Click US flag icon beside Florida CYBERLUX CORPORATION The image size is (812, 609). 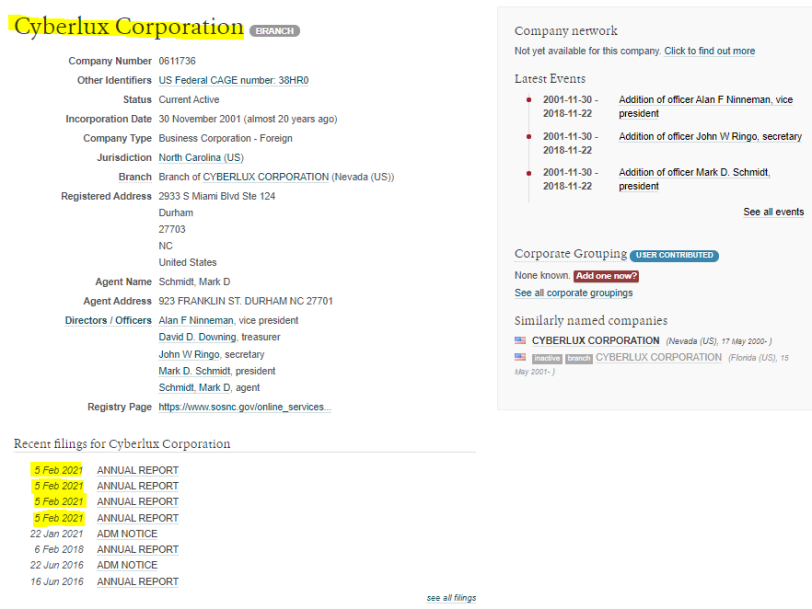click(520, 357)
